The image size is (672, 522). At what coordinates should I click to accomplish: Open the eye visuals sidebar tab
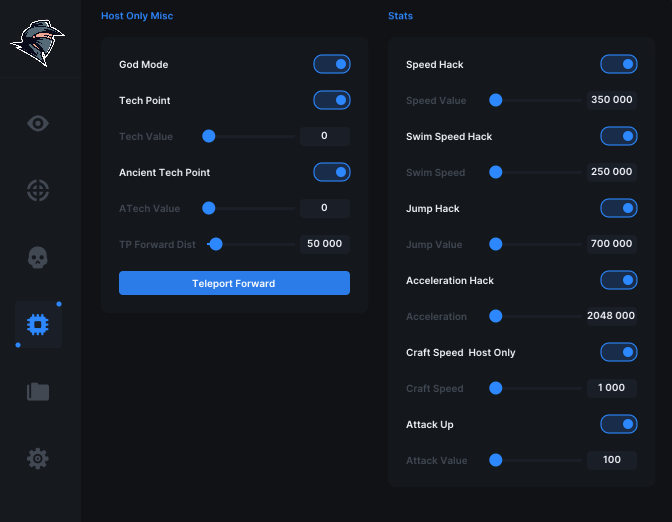coord(38,123)
